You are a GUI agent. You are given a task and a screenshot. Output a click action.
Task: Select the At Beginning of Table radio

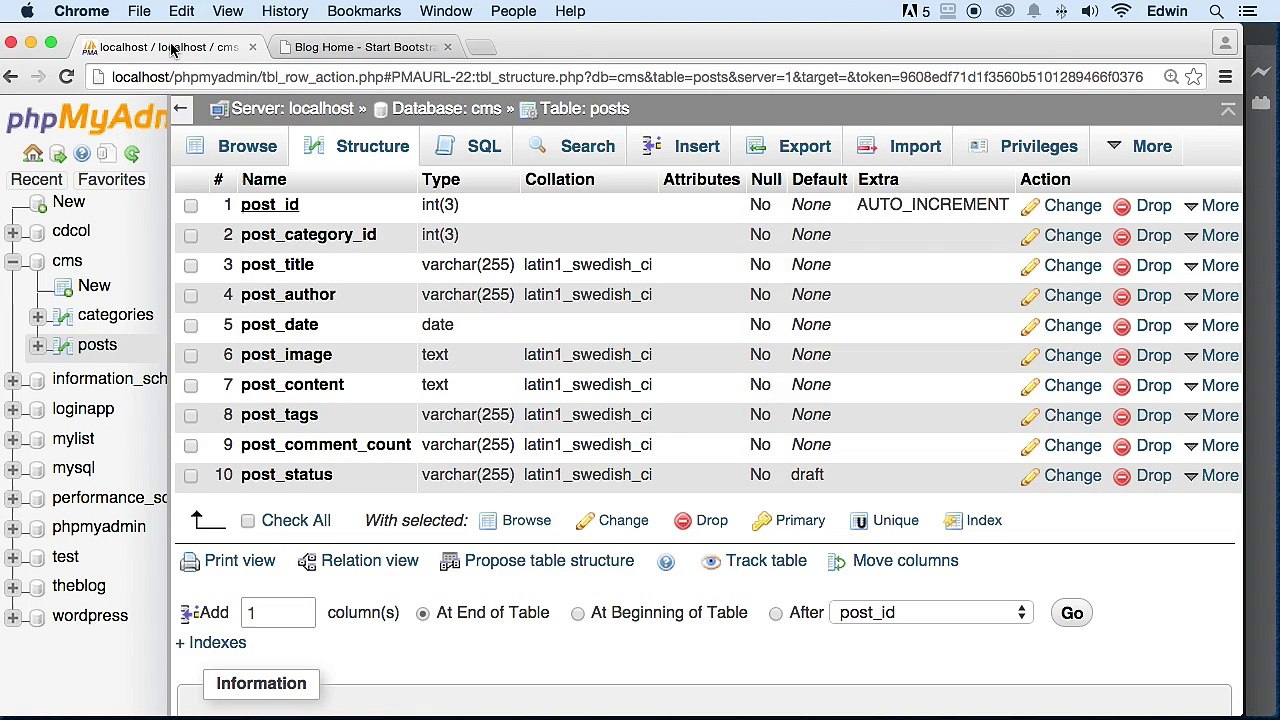578,614
